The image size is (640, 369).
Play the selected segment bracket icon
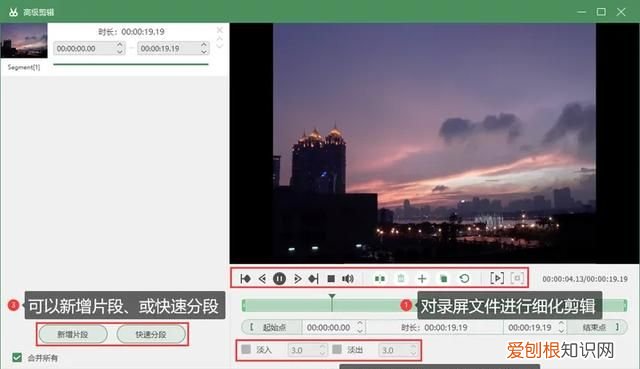click(497, 278)
